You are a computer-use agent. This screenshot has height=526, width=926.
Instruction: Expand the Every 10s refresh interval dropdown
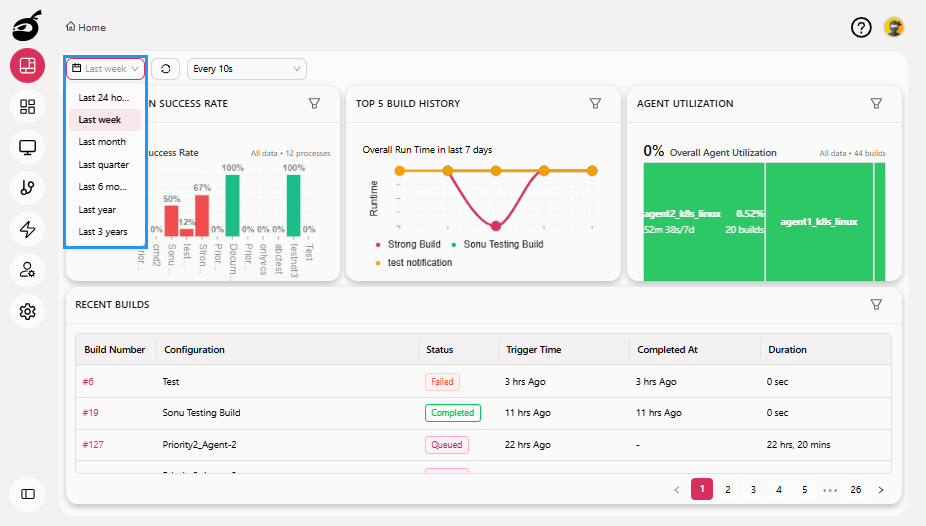pyautogui.click(x=246, y=69)
